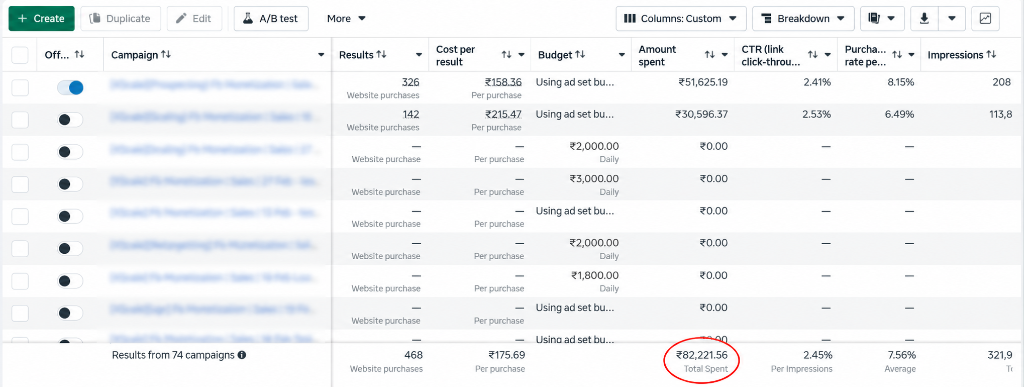Click the ₹82,221.56 total spent value

pyautogui.click(x=701, y=356)
